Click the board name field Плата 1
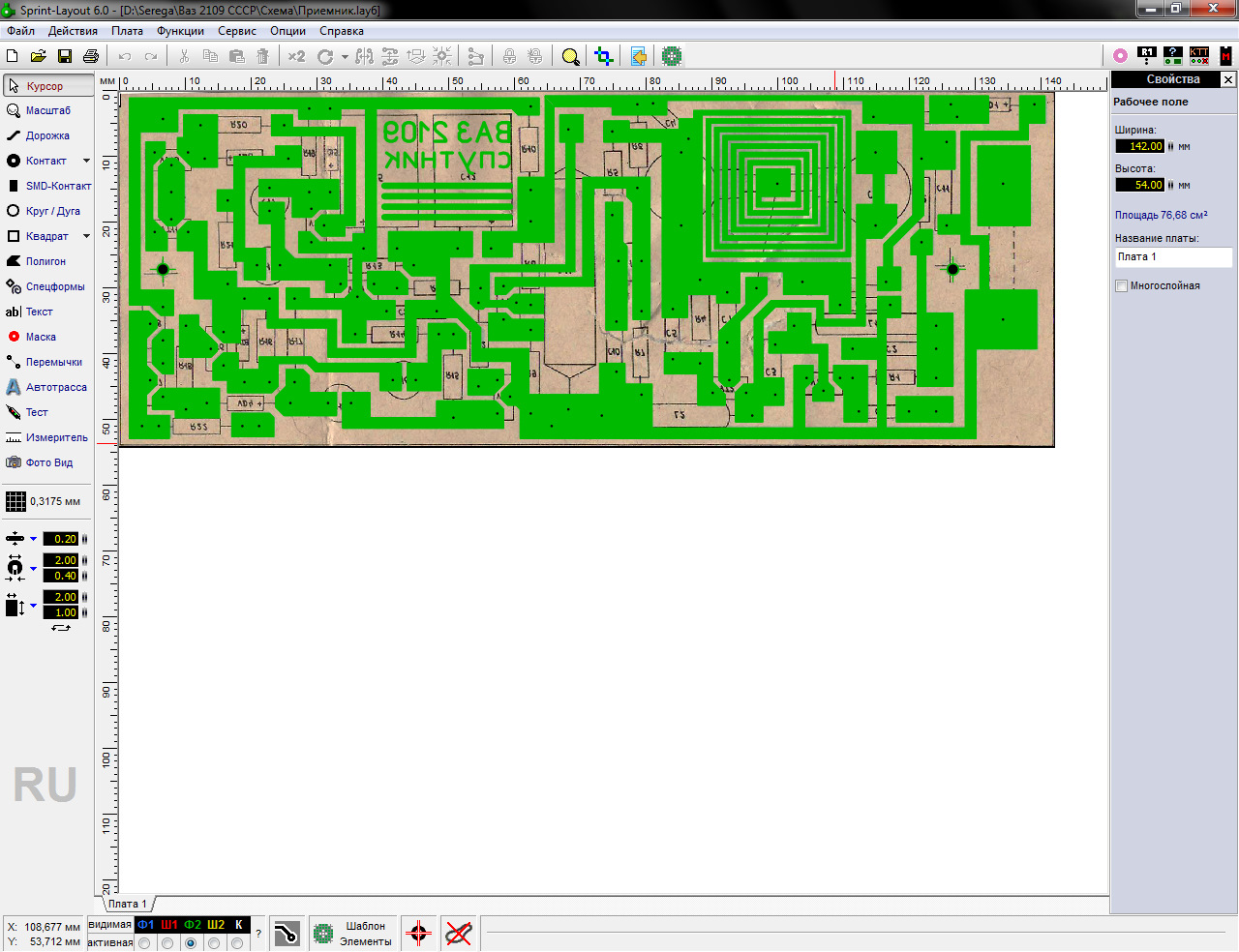The height and width of the screenshot is (952, 1239). [1174, 256]
